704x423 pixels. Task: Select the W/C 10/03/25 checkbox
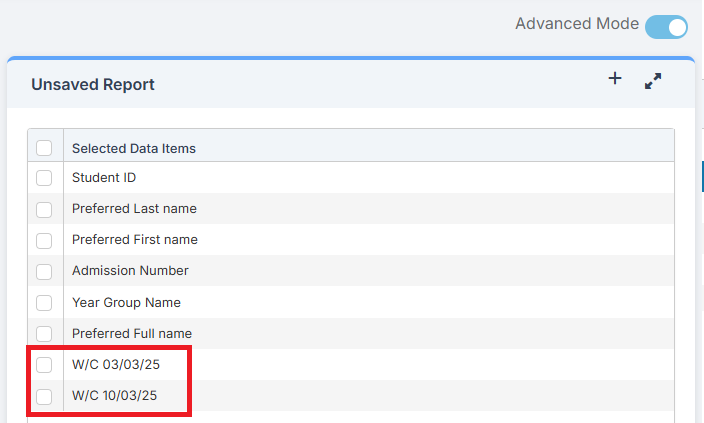click(44, 396)
